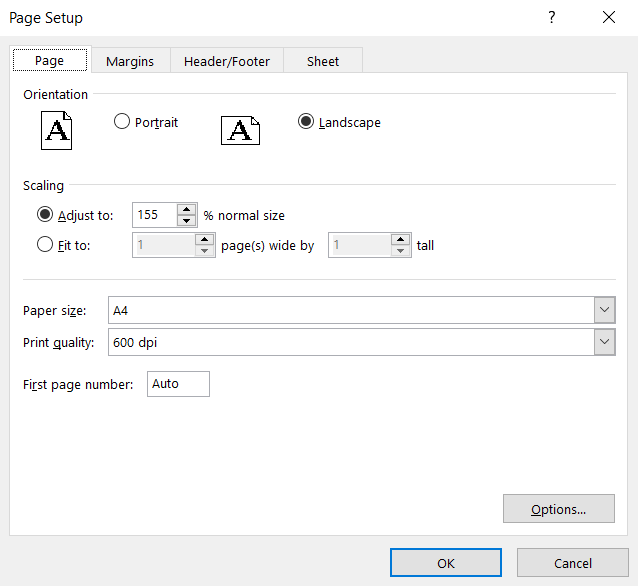Switch to the Margins tab
Screen dimensions: 638x586
pos(130,61)
